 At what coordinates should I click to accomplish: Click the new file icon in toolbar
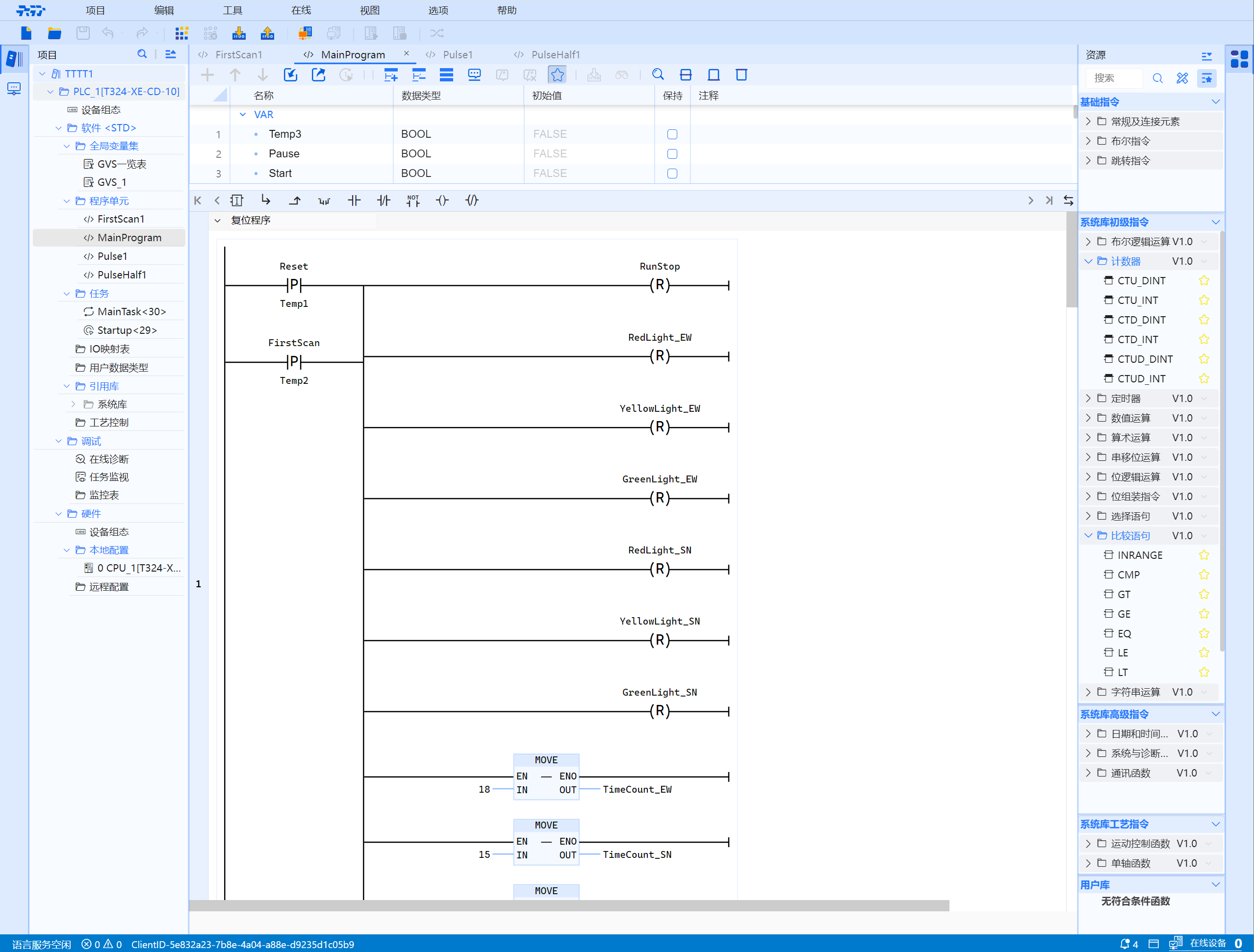coord(26,33)
